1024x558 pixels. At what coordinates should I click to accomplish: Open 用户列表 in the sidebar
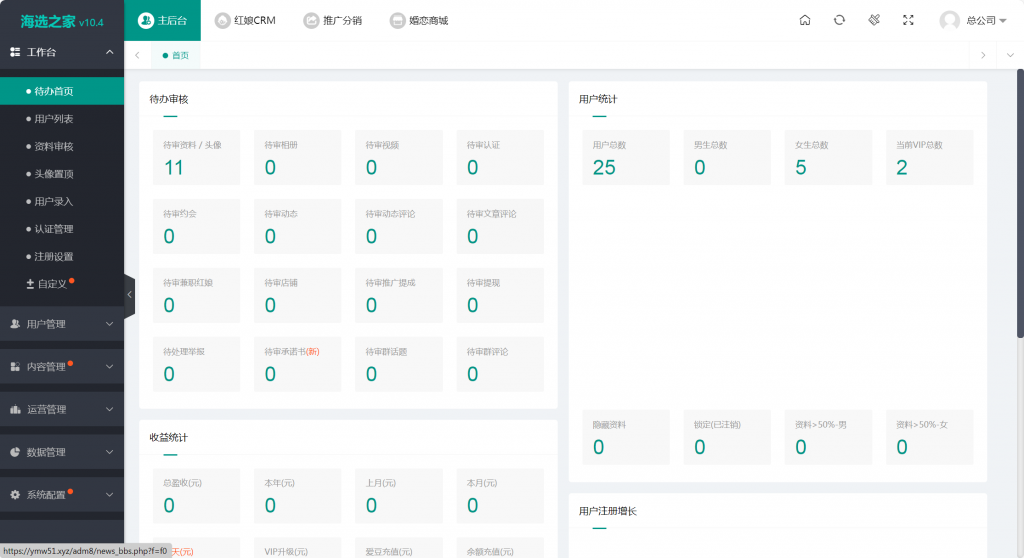coord(54,119)
